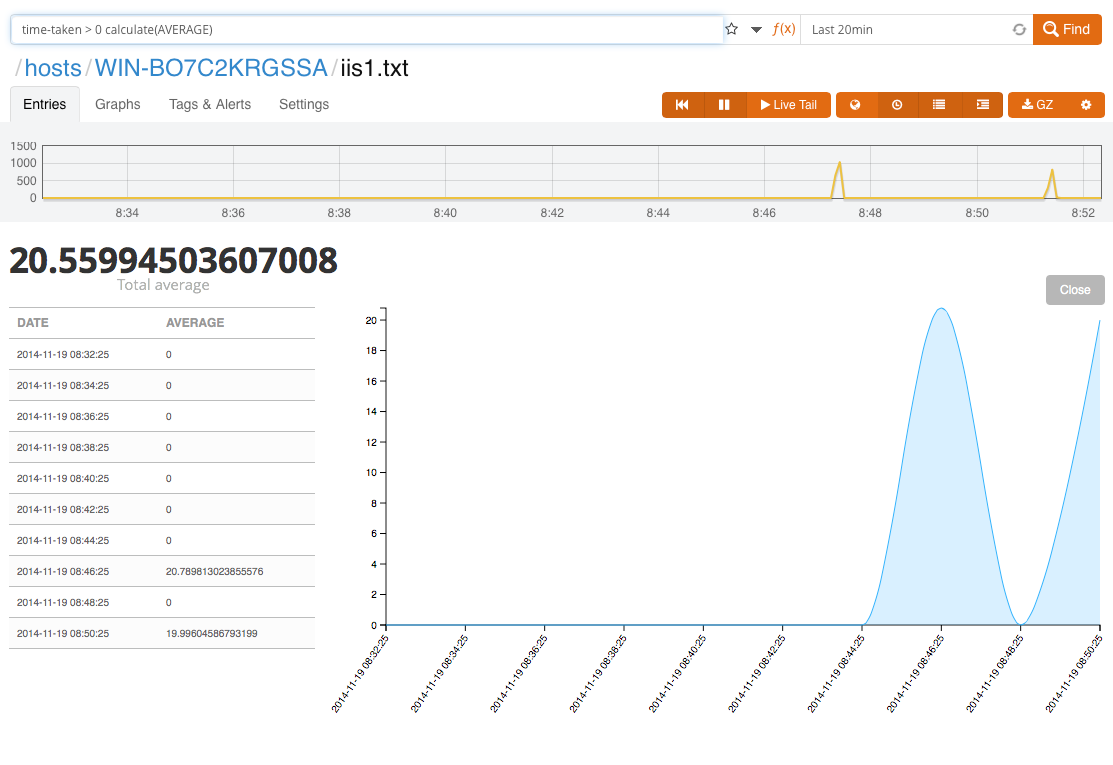The width and height of the screenshot is (1113, 765).
Task: Close the average chart panel
Action: tap(1075, 290)
